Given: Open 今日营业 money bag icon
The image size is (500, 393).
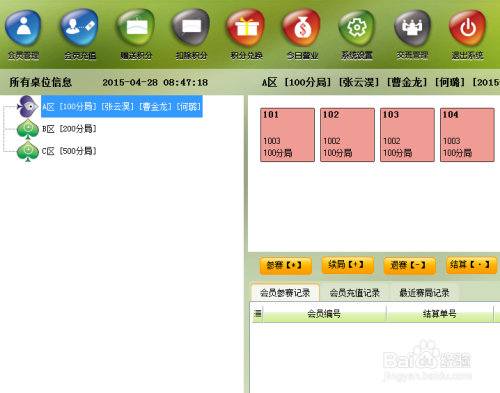Looking at the screenshot, I should [302, 28].
